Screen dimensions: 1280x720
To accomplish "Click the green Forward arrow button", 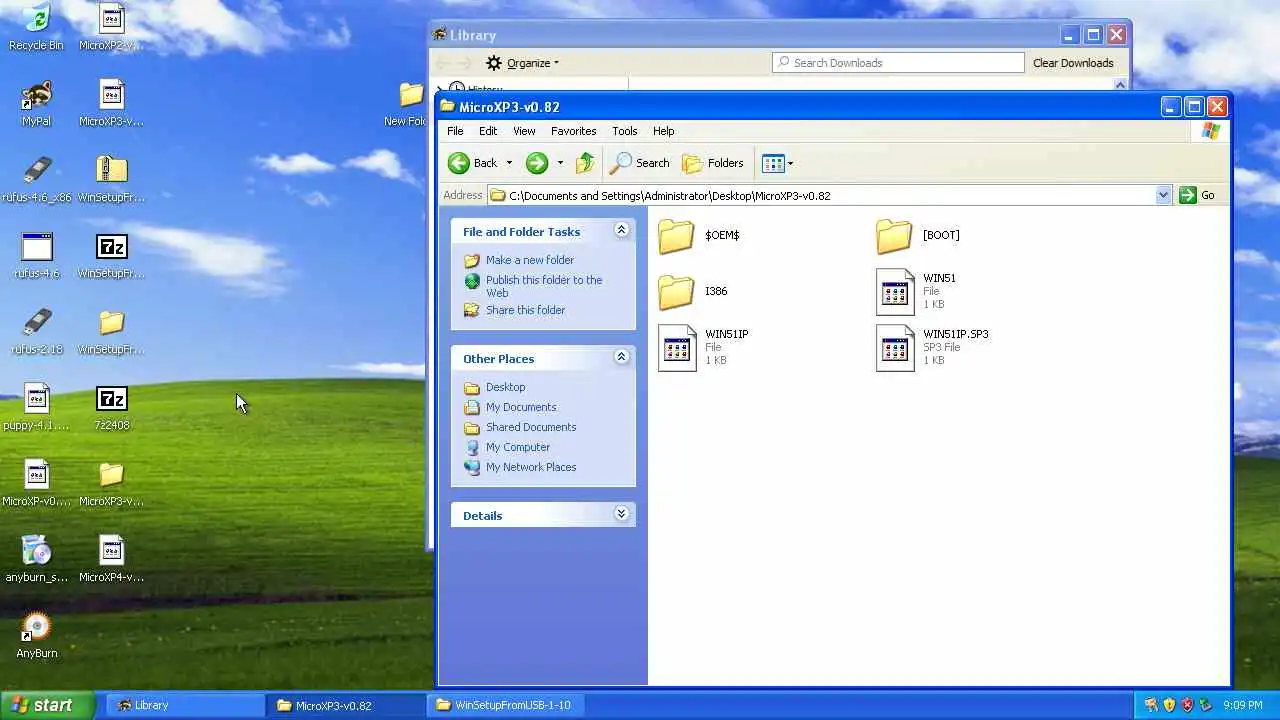I will [537, 163].
